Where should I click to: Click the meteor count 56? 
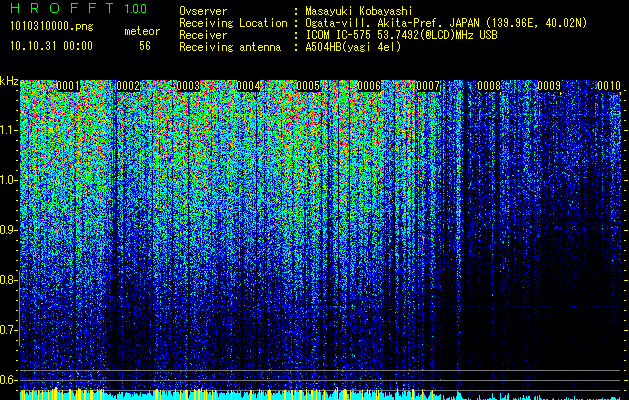[x=145, y=46]
